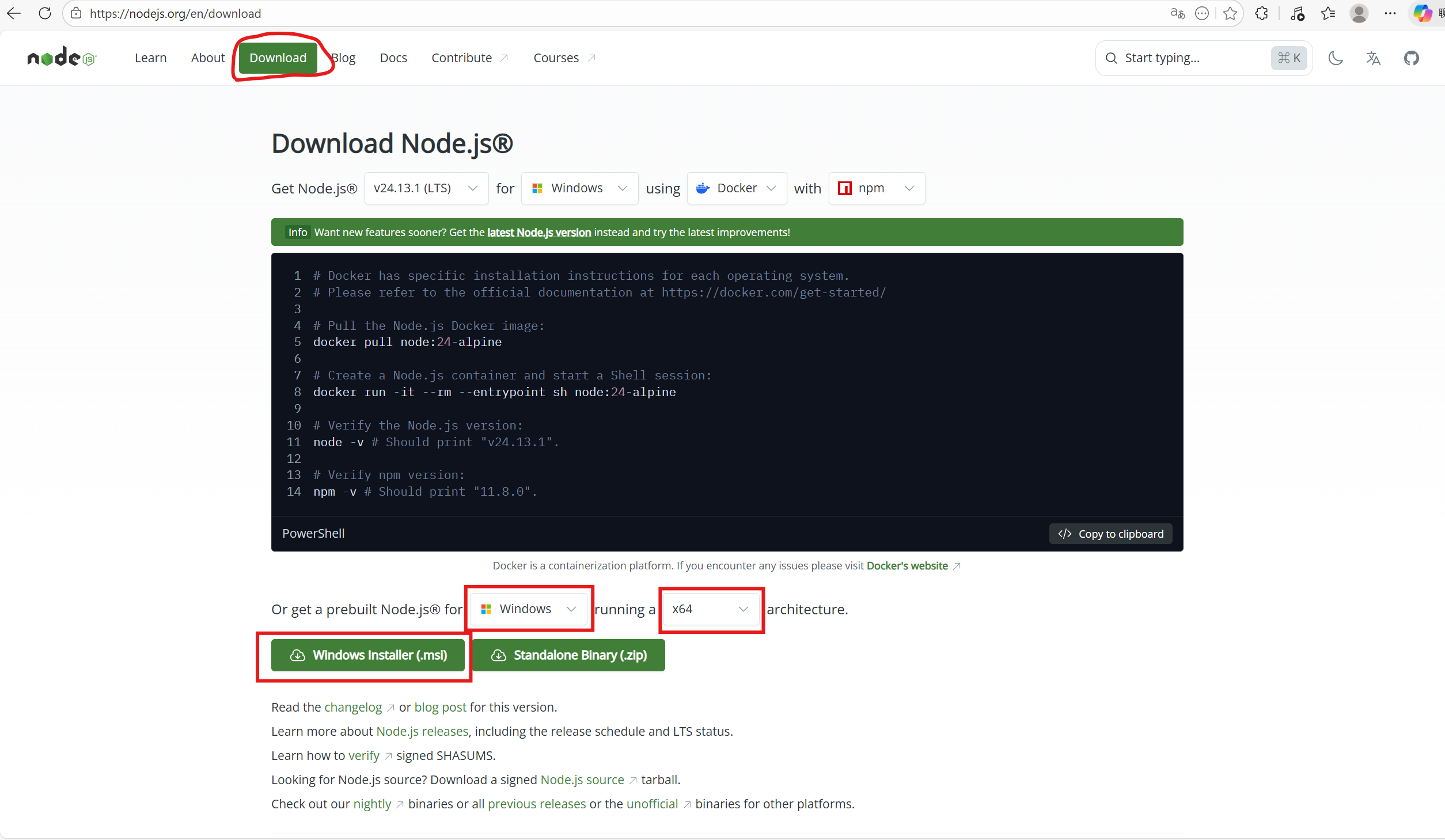
Task: Download Standalone Binary (.zip)
Action: tap(568, 655)
